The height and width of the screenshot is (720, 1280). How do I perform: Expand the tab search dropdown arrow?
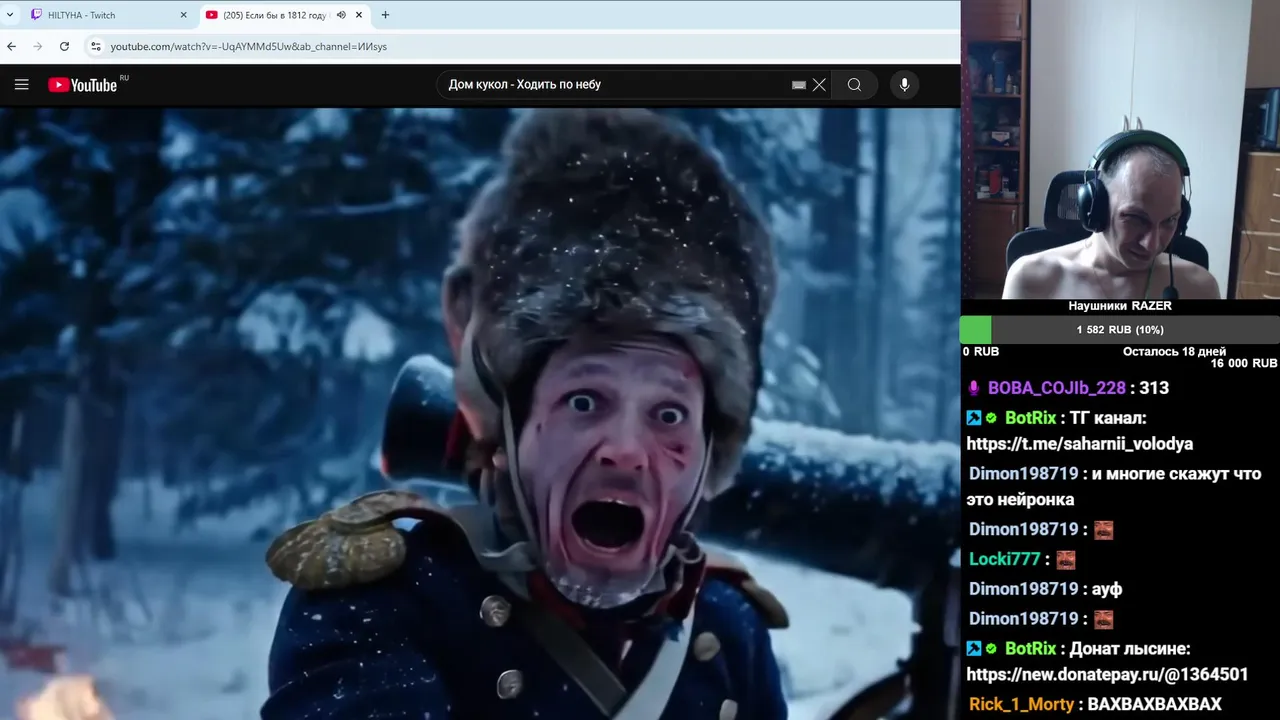tap(10, 15)
